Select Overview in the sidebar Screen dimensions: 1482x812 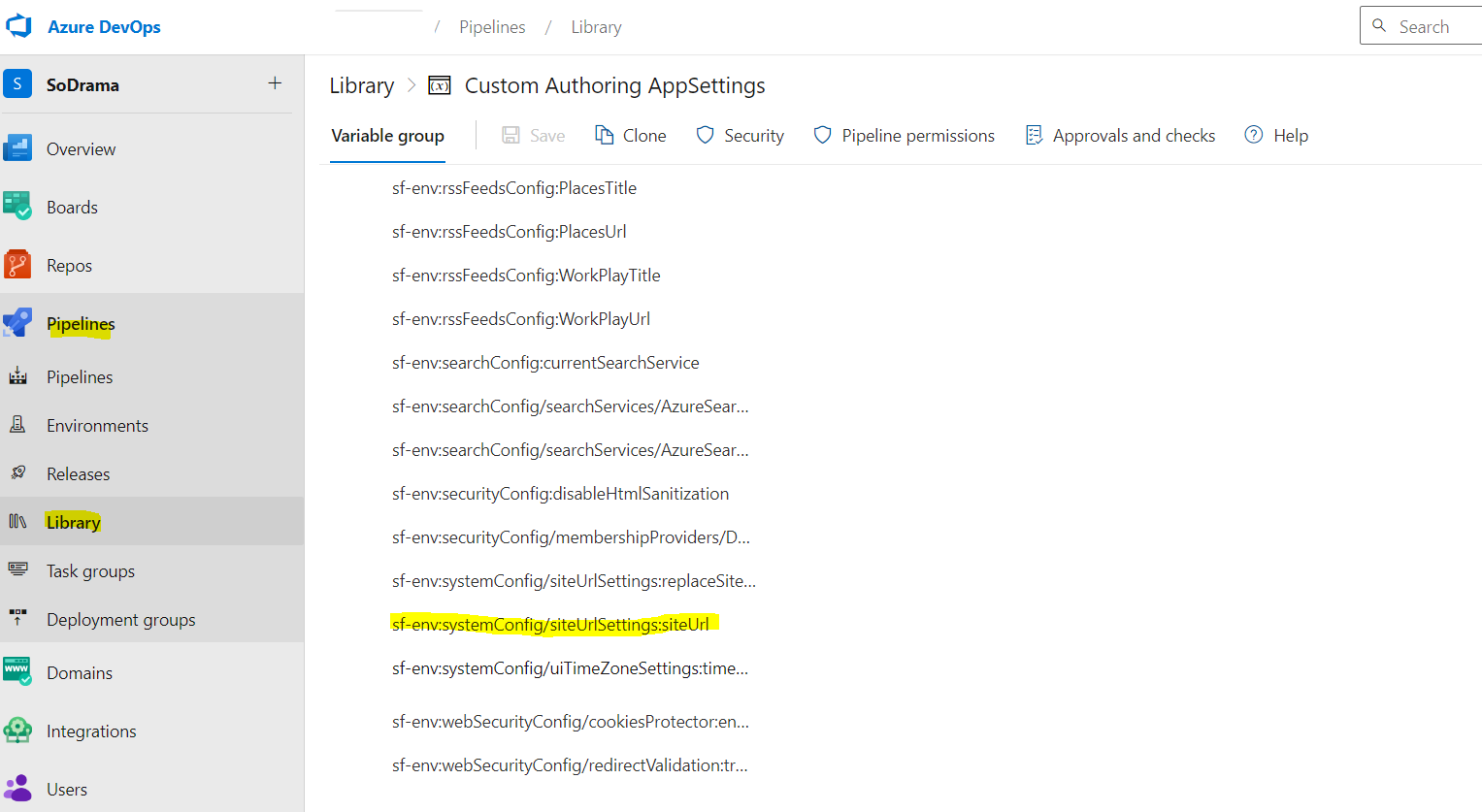click(81, 149)
